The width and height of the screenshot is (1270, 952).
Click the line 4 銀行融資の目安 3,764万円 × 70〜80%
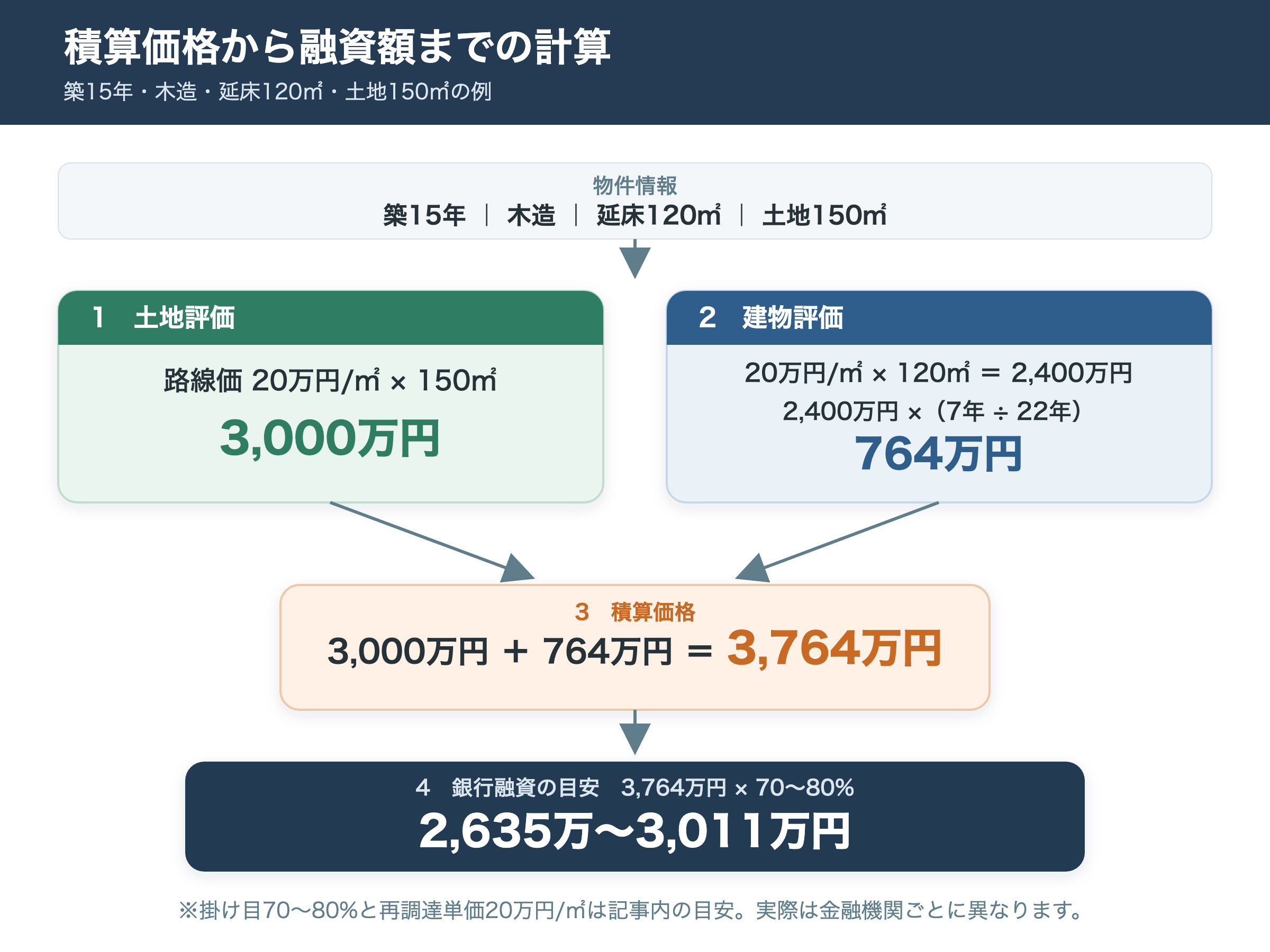coord(634,788)
